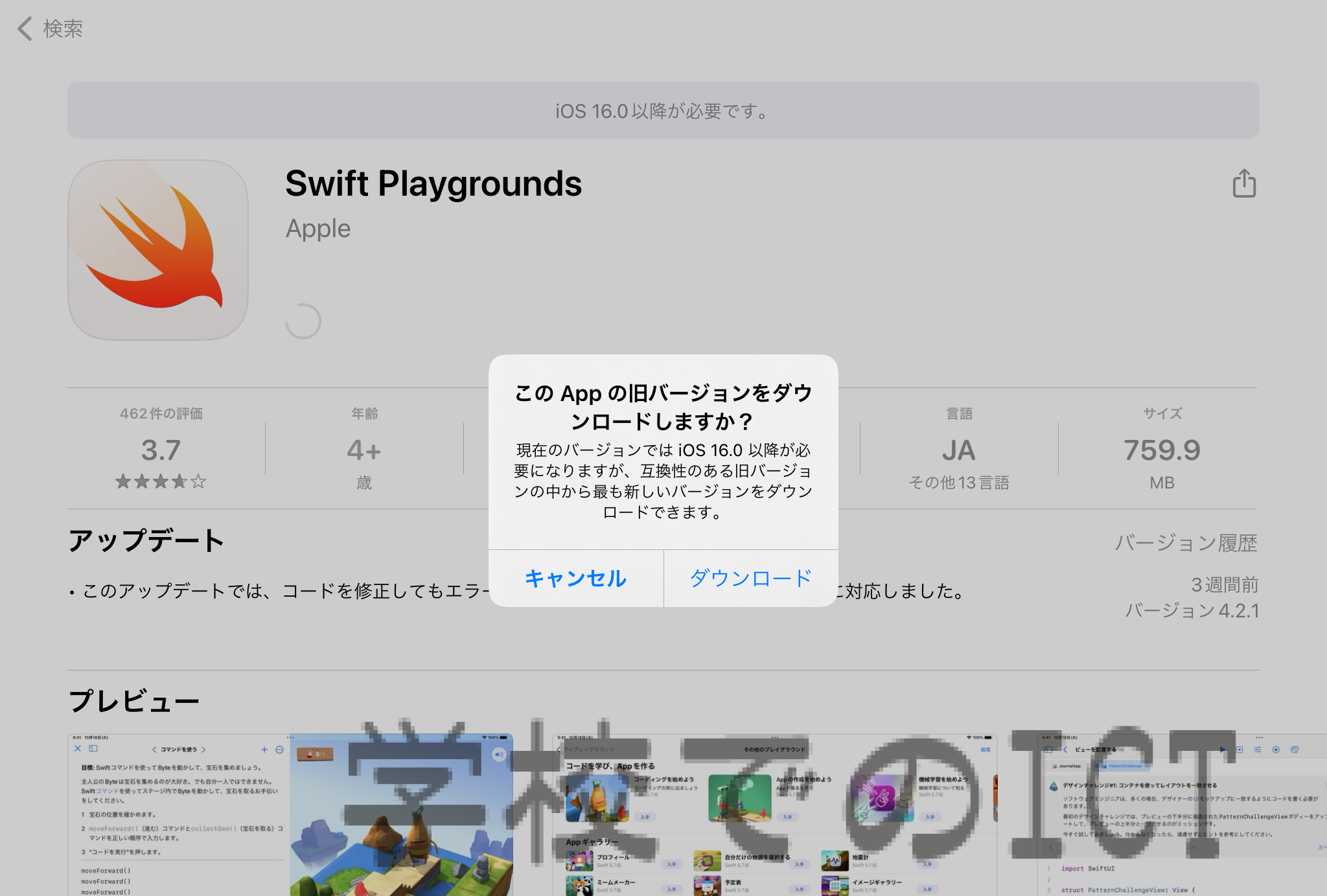
Task: Open the third preview screenshot with code
Action: [1182, 815]
